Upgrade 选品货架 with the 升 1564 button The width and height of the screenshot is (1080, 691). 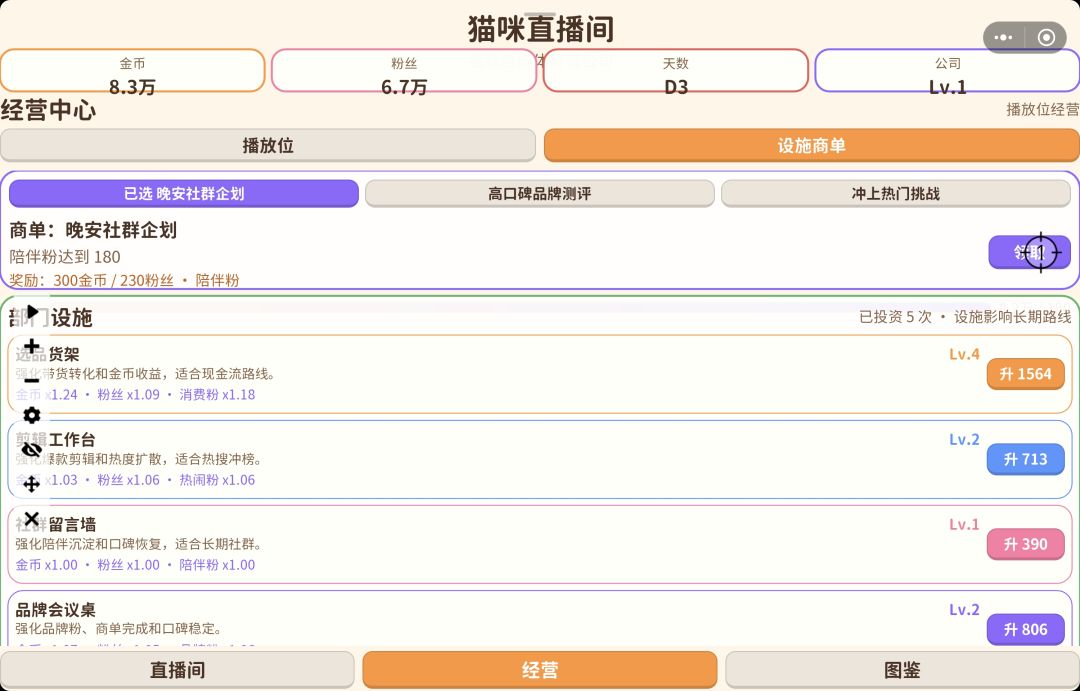1026,374
